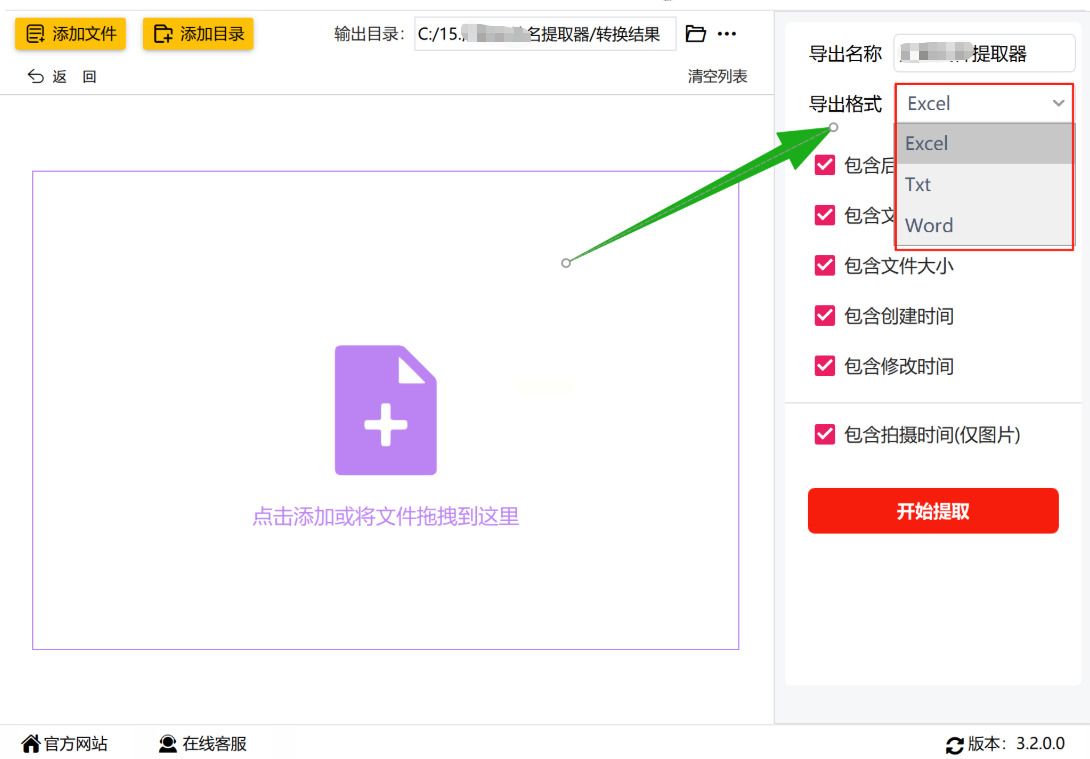The image size is (1090, 759).
Task: Uncheck the 包含创建时间 checkbox
Action: [x=824, y=316]
